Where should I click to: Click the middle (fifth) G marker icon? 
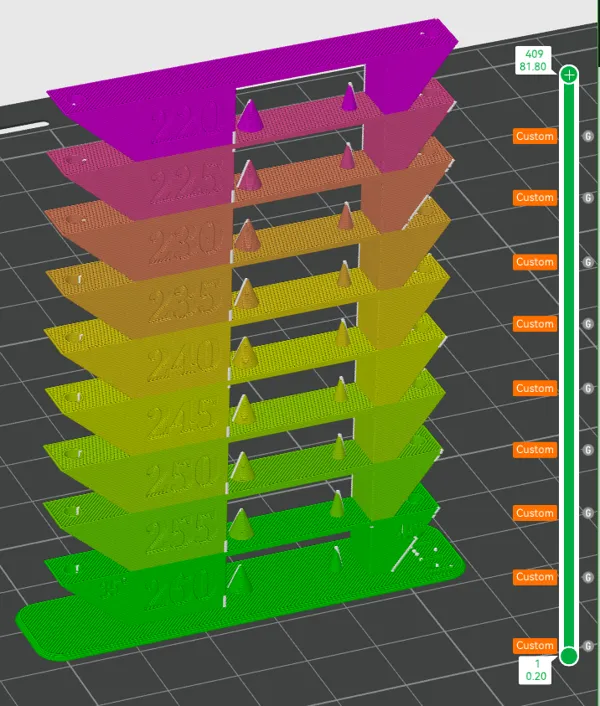pyautogui.click(x=588, y=389)
